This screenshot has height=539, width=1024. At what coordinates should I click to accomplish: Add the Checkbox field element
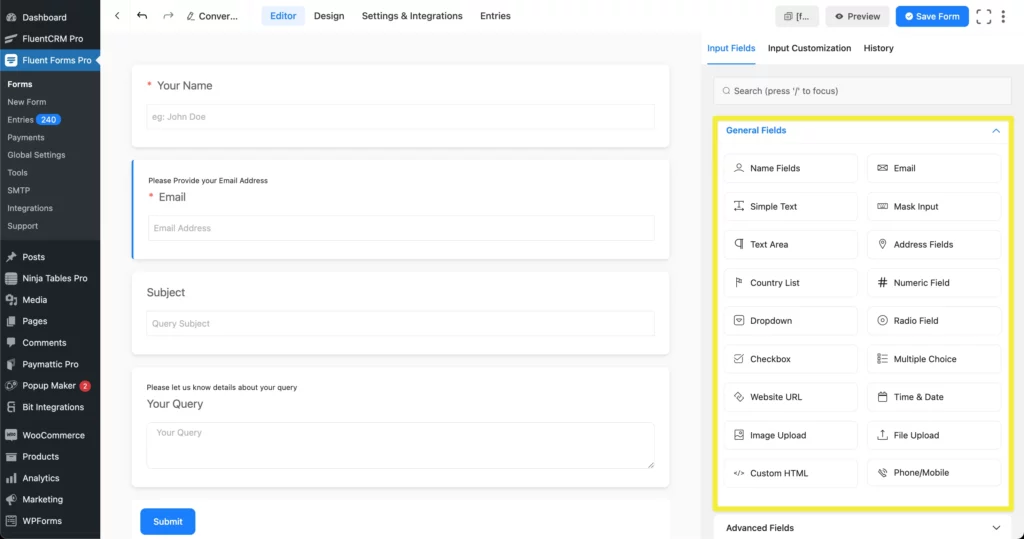tap(790, 359)
